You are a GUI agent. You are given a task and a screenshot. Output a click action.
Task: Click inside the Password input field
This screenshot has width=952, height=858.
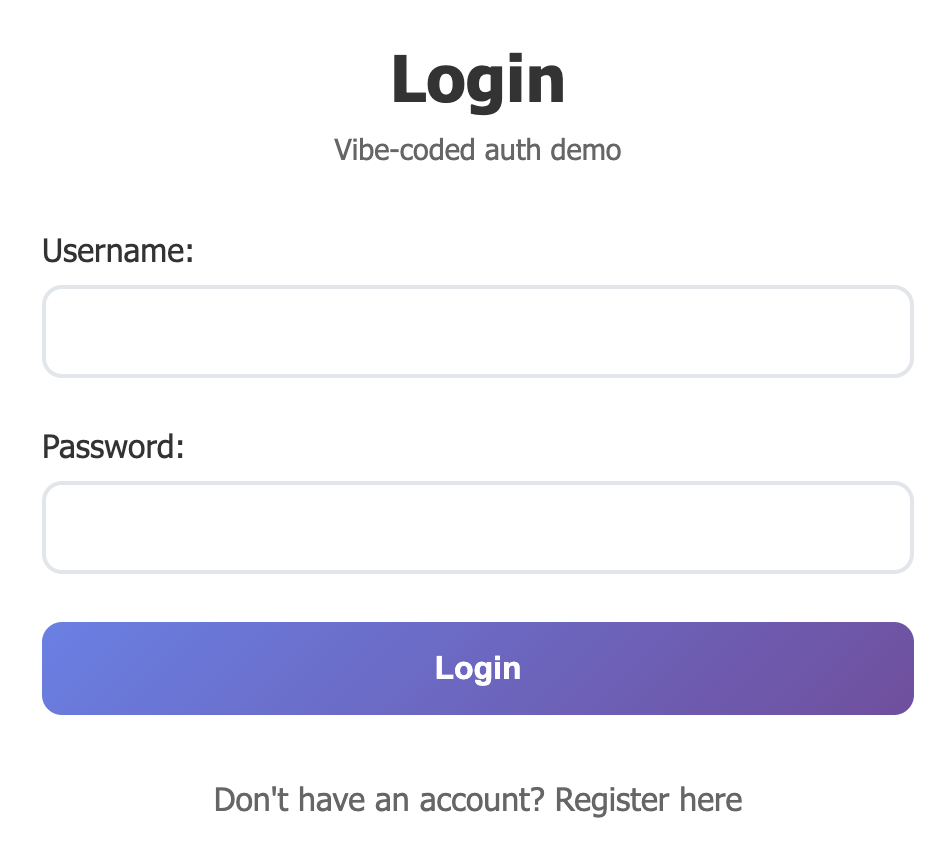477,527
